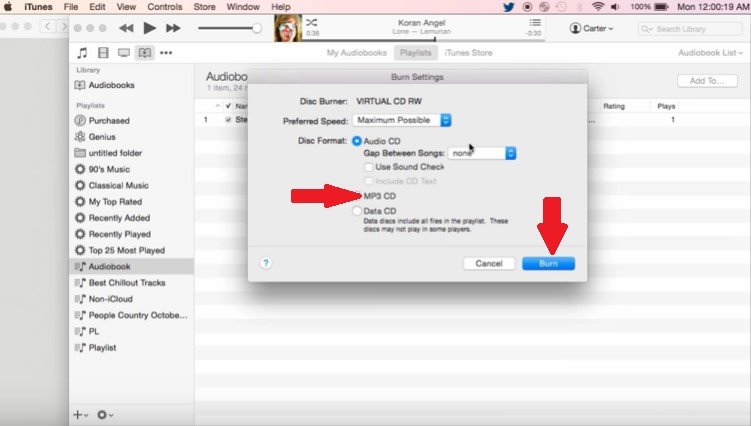Select the Playlists tab
The image size is (751, 426).
coord(416,53)
